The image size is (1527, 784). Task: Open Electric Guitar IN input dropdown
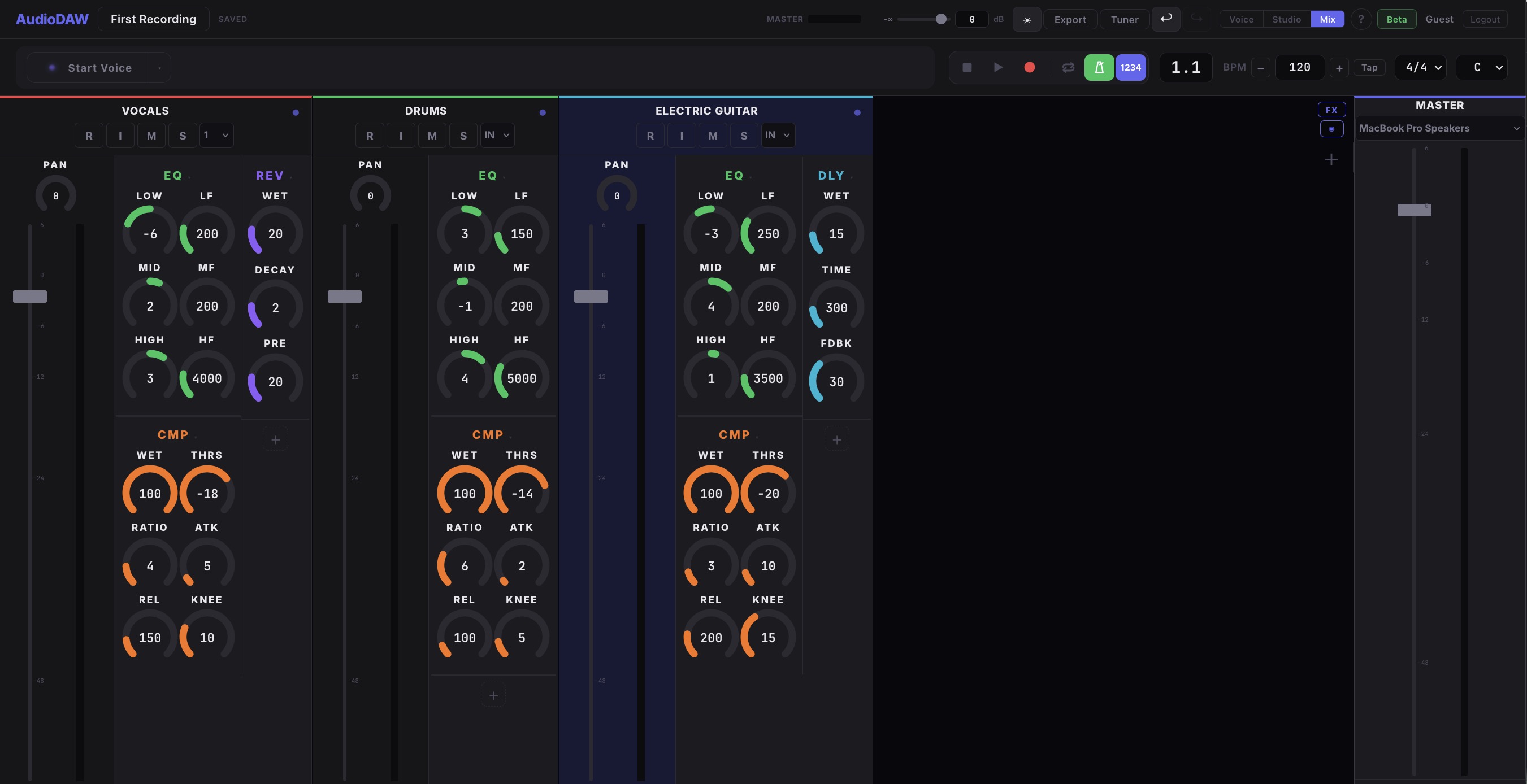click(778, 135)
